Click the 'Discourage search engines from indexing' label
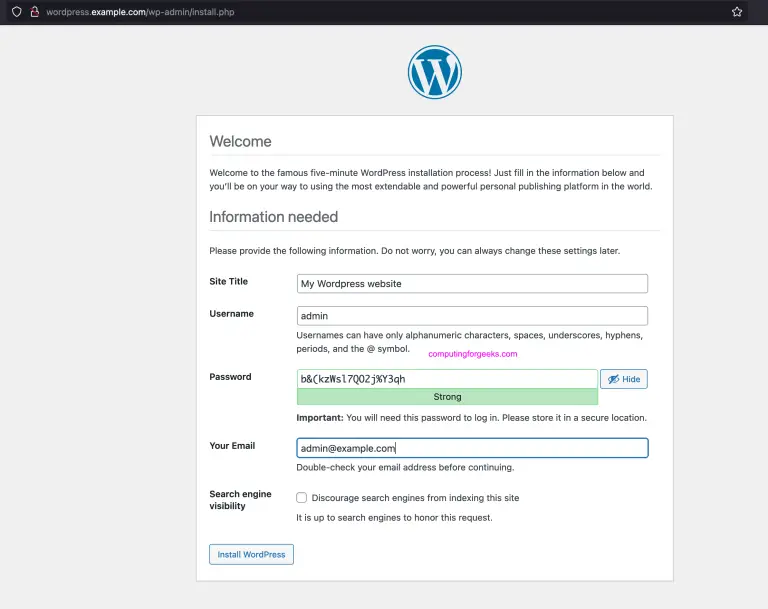Image resolution: width=768 pixels, height=609 pixels. click(x=415, y=497)
